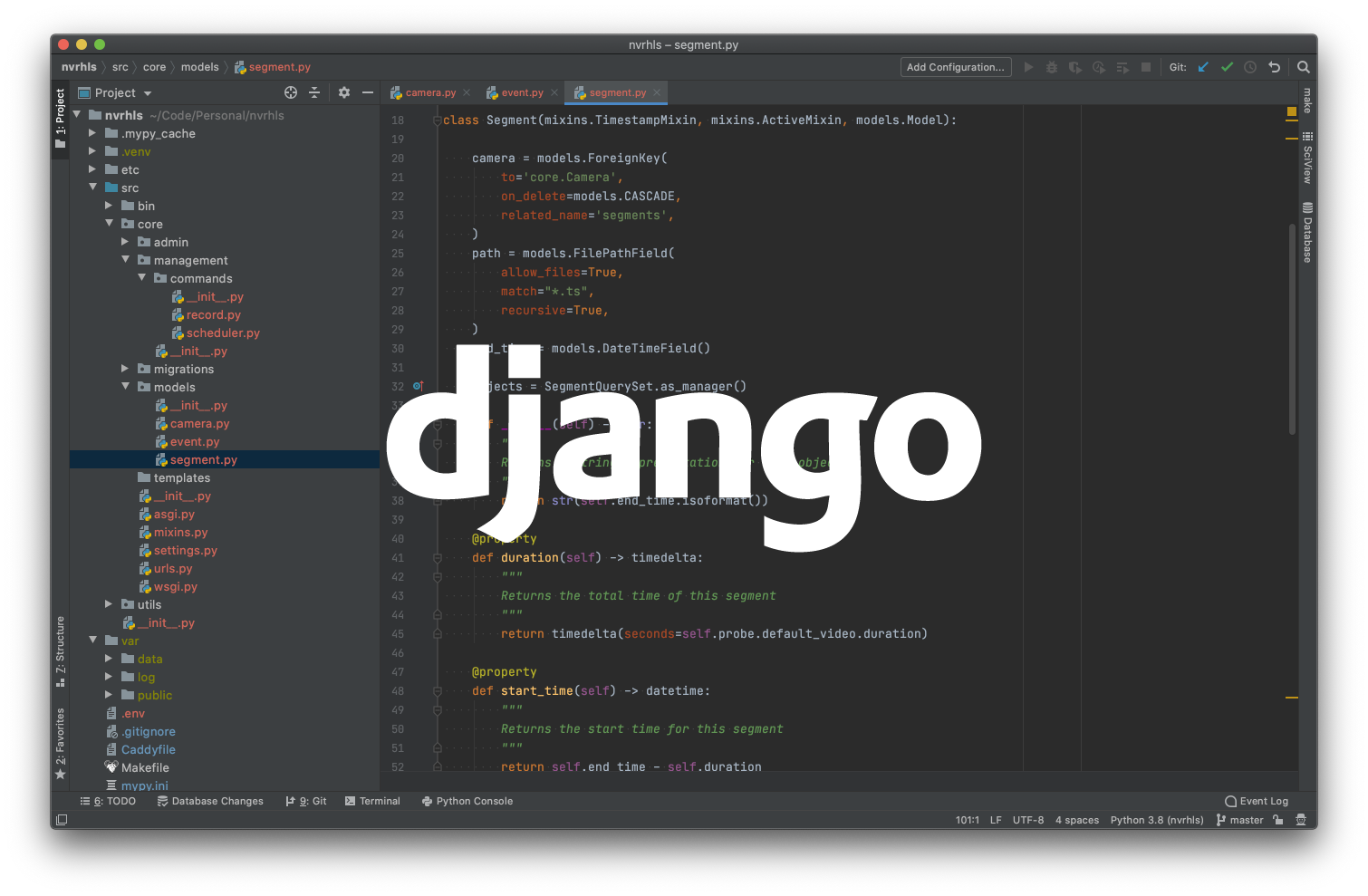Viewport: 1368px width, 896px height.
Task: Toggle the Database tool window
Action: point(1307,233)
